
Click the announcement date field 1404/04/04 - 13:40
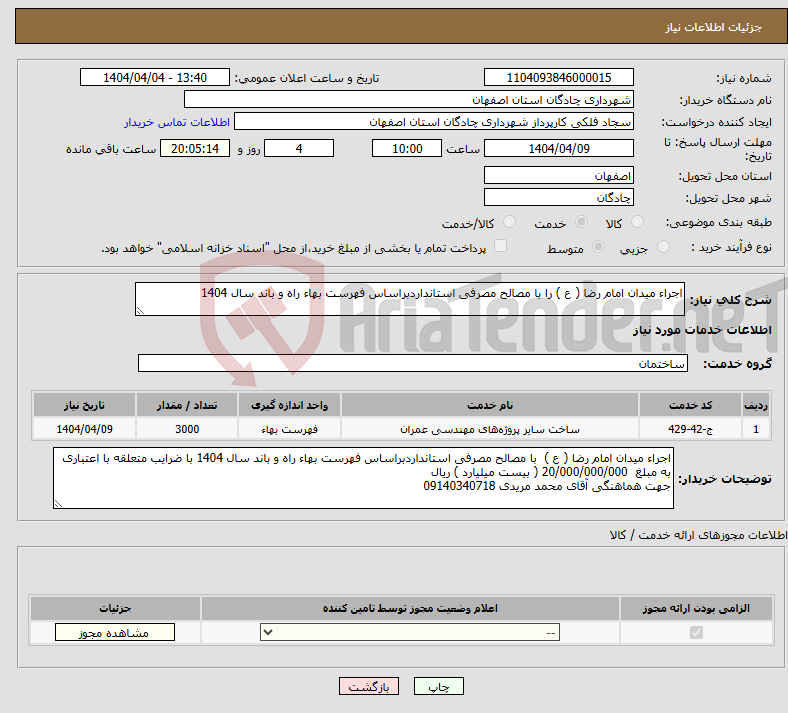(155, 77)
